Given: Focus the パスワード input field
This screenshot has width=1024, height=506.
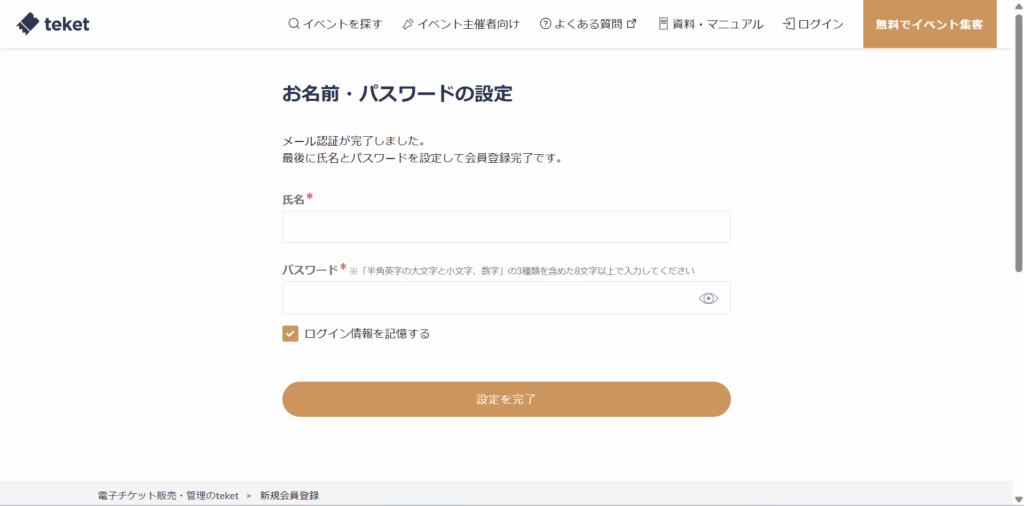Looking at the screenshot, I should click(x=488, y=298).
